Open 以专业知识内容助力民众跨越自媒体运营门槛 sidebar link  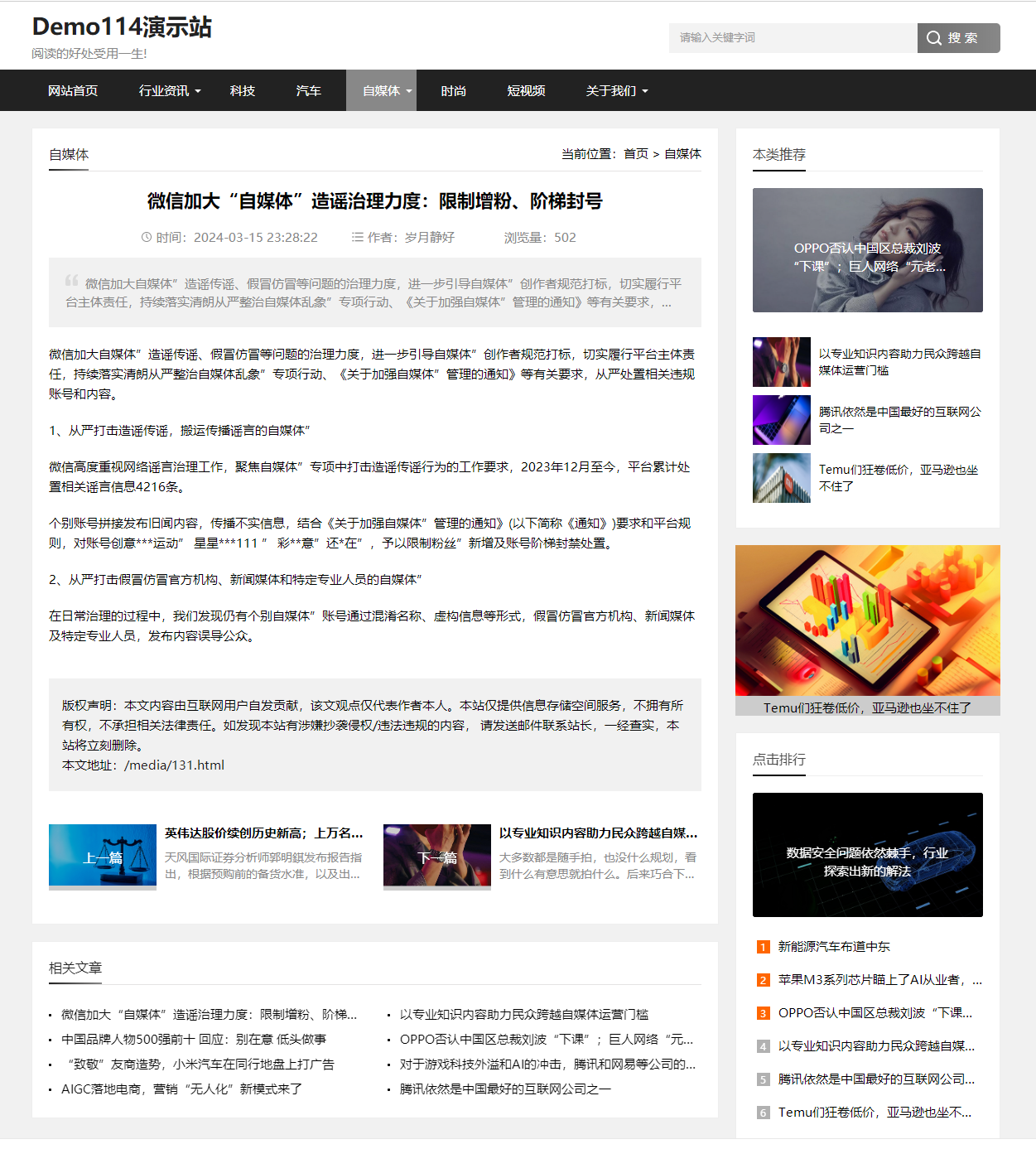900,362
